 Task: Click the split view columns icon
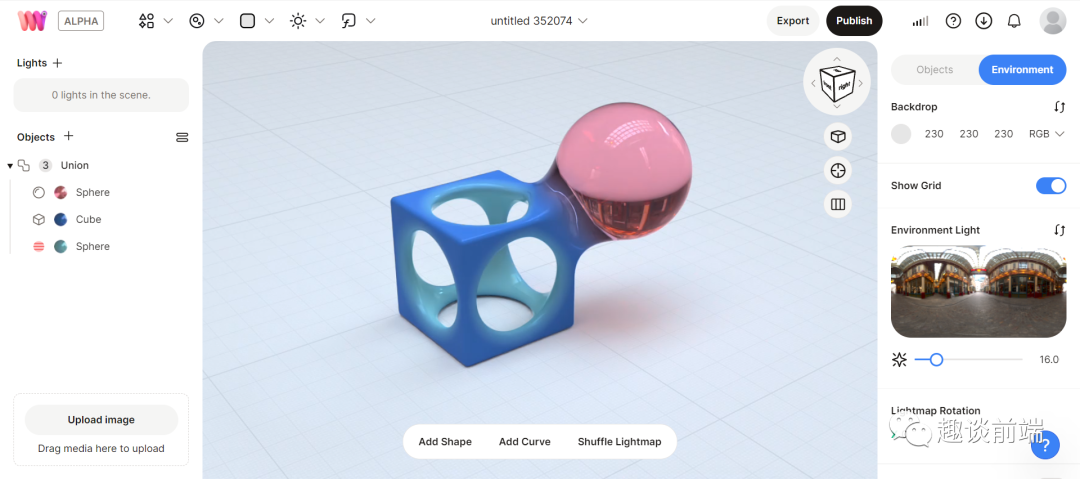coord(838,204)
